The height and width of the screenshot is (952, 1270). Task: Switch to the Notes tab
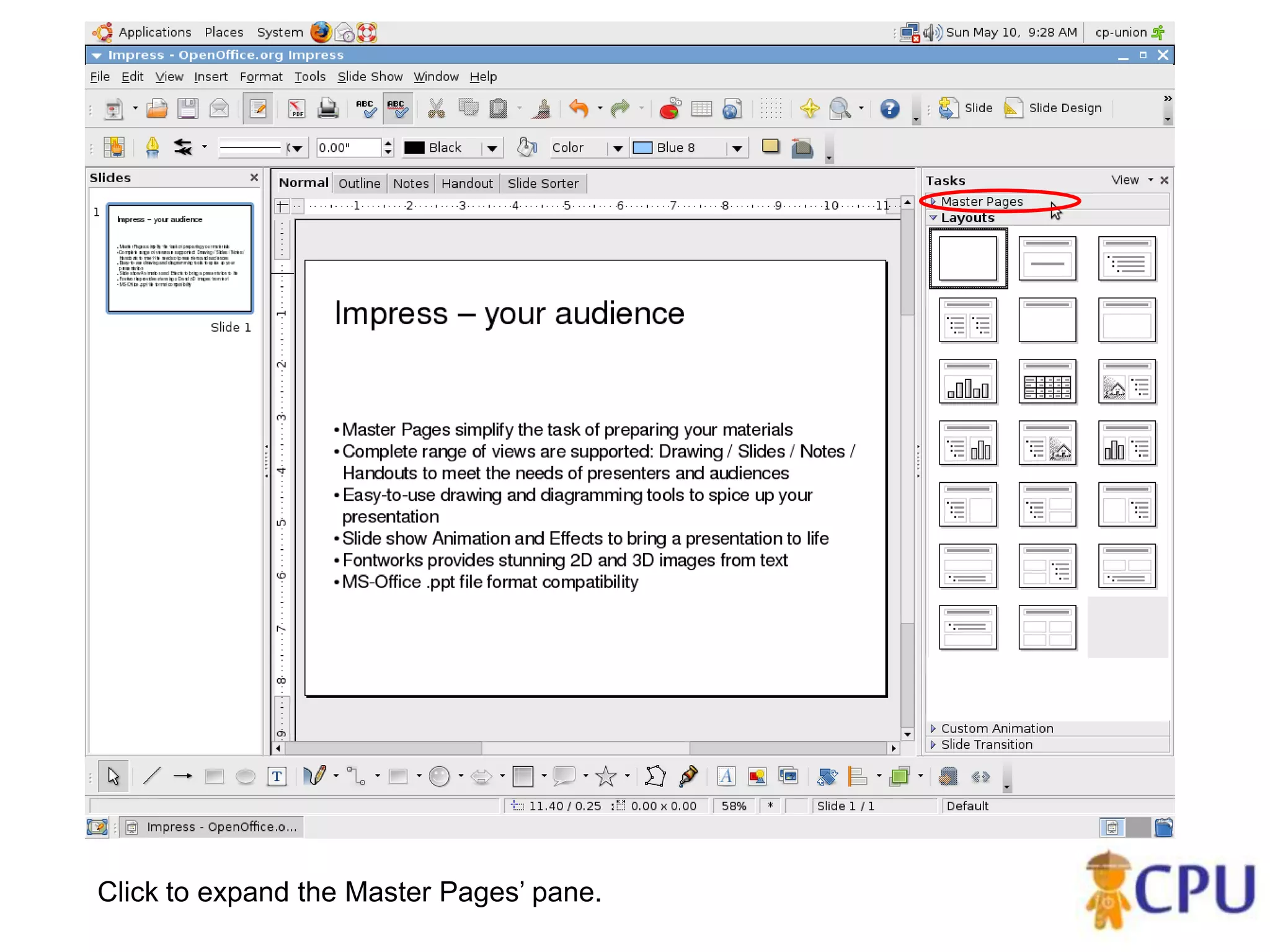(x=411, y=183)
